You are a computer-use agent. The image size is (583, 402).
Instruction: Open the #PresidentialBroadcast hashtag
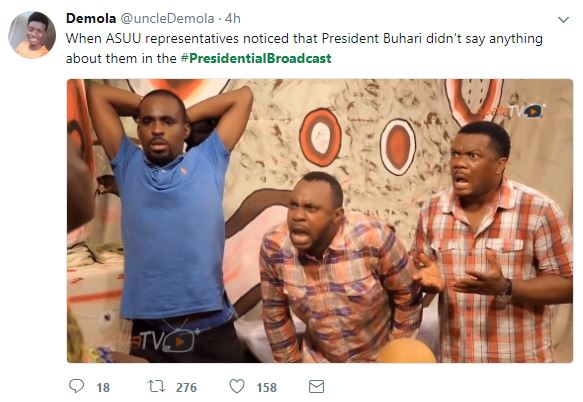pos(256,58)
